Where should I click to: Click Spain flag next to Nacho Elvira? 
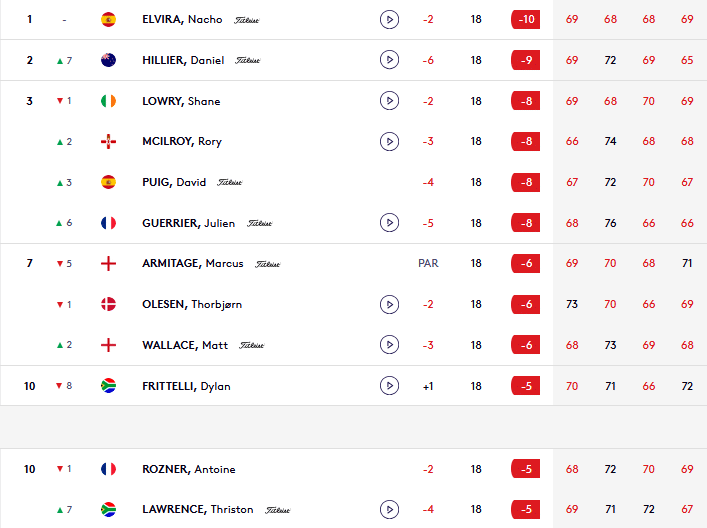[109, 19]
